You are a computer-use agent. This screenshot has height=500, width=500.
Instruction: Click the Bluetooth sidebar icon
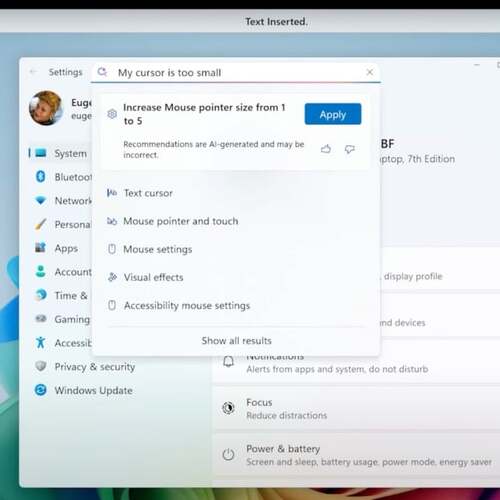(x=40, y=176)
